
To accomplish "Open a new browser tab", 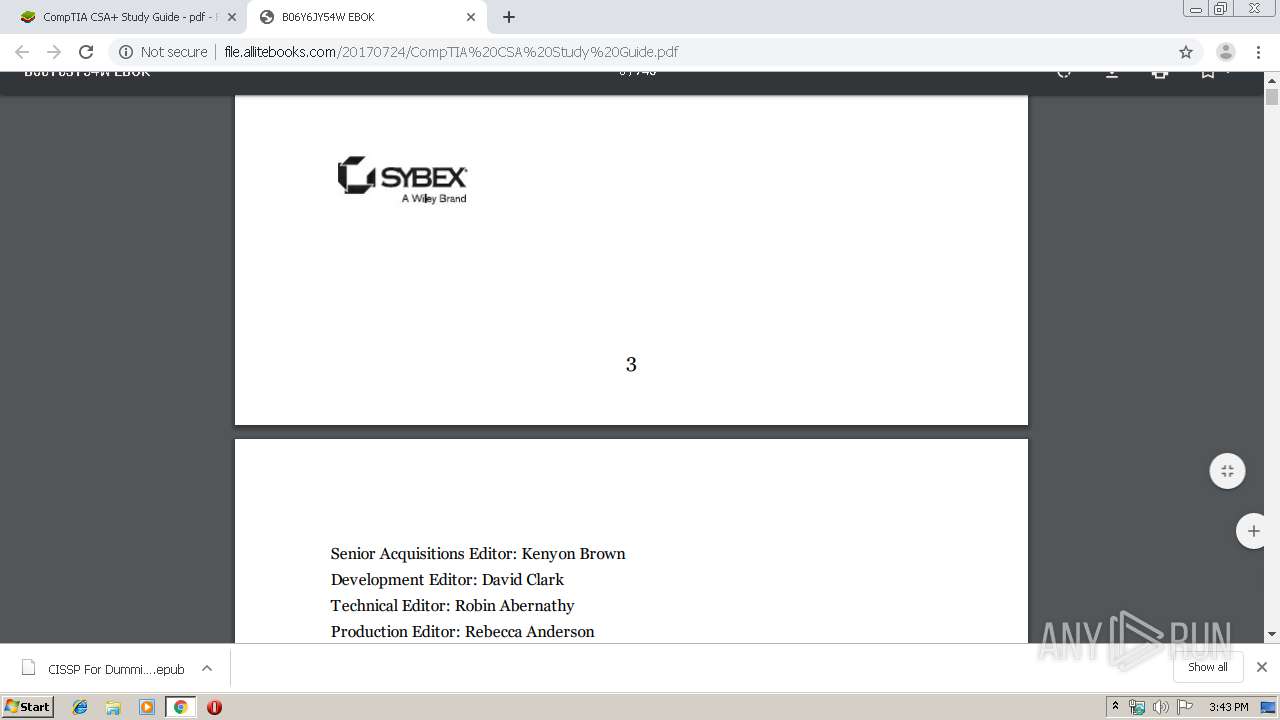I will click(x=509, y=17).
